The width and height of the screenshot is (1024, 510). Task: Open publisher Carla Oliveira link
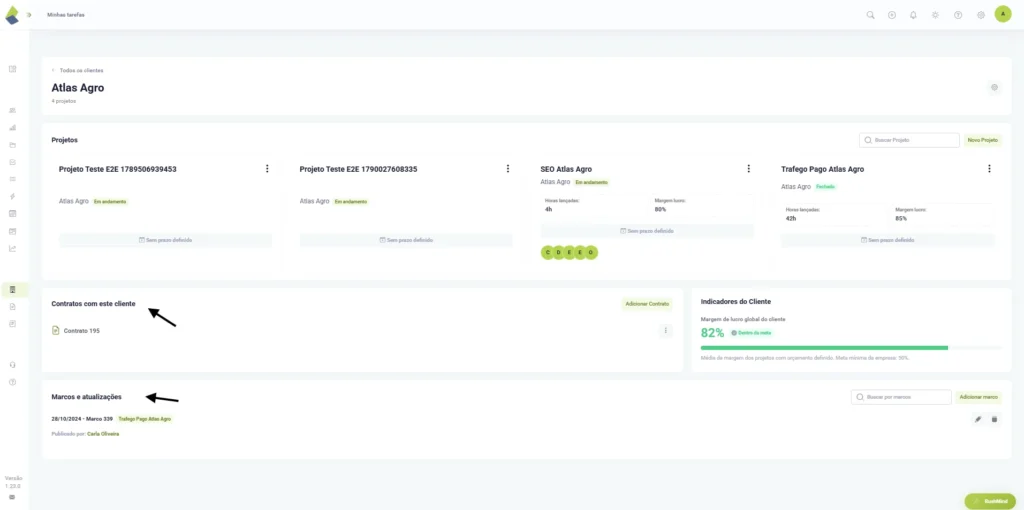point(103,434)
